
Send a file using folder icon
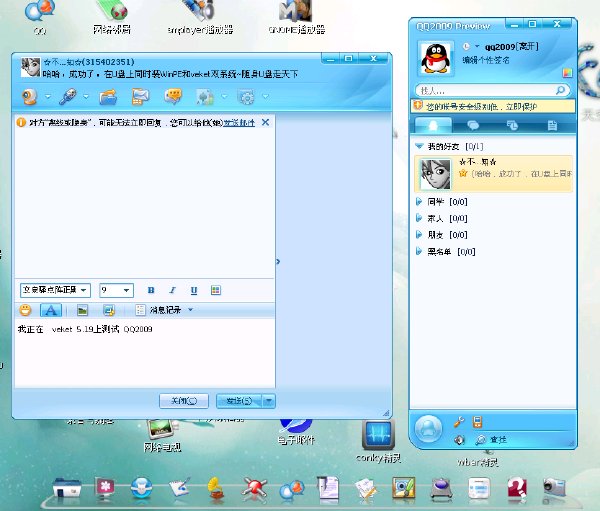click(108, 97)
